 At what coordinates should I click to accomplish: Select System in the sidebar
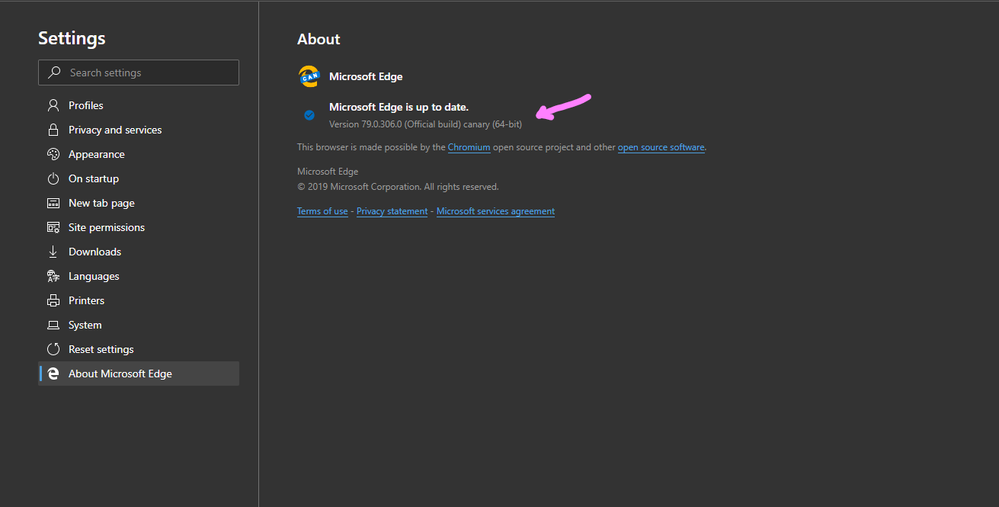coord(139,325)
